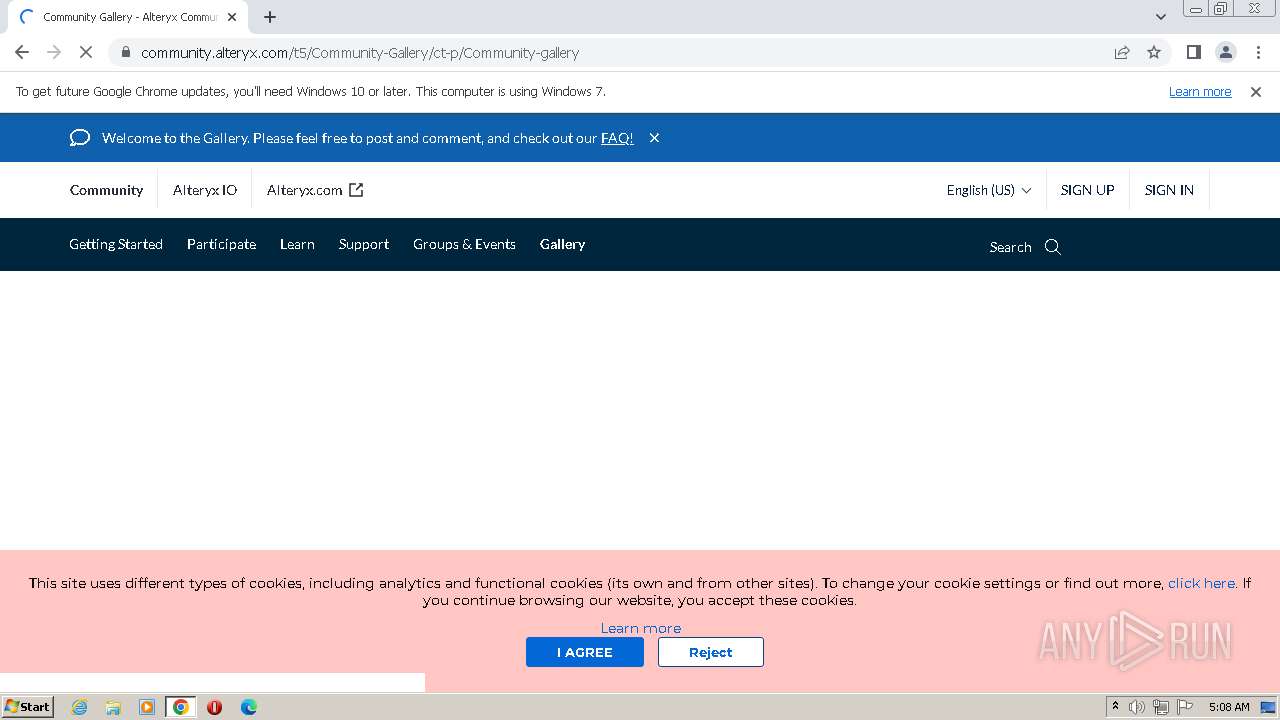
Task: Expand the English (US) language dropdown
Action: pos(989,190)
